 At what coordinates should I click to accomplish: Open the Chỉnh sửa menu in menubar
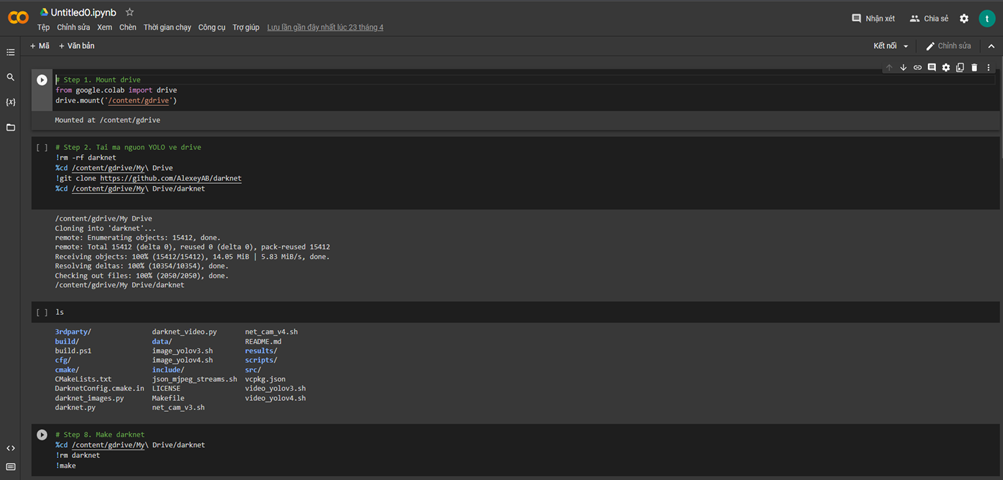[73, 28]
